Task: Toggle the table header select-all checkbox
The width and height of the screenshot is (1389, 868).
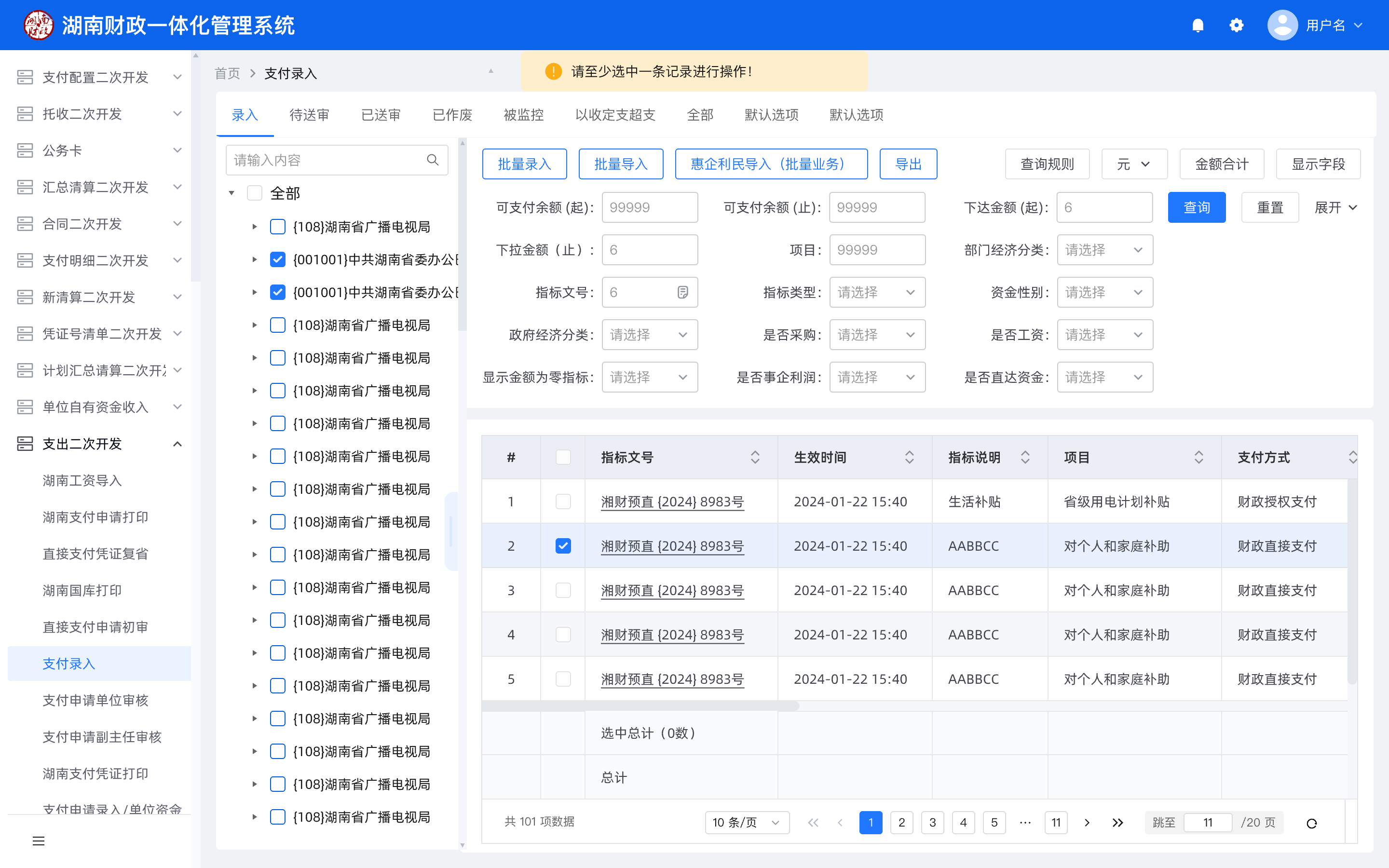Action: coord(563,458)
